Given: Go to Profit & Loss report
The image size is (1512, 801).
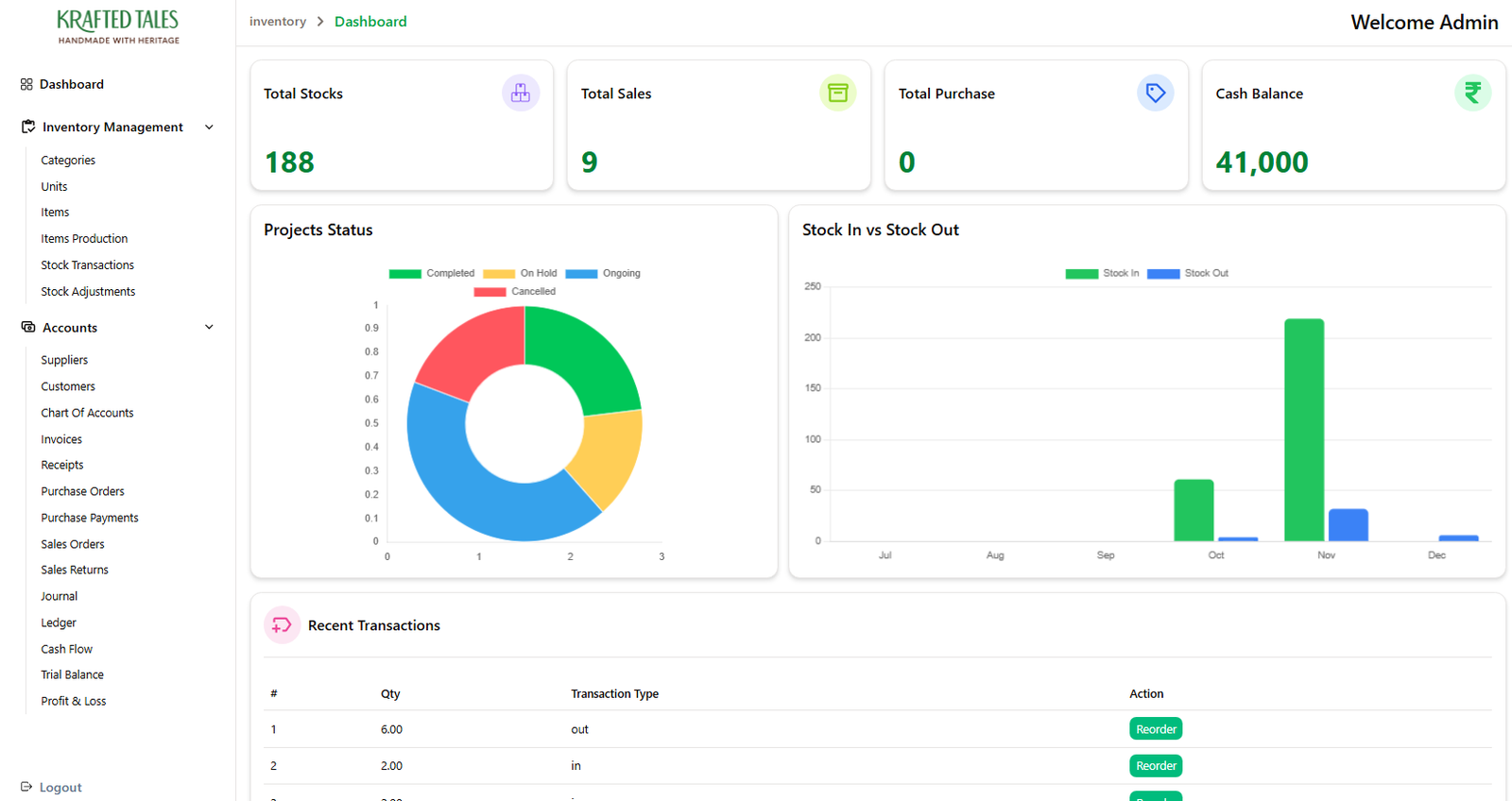Looking at the screenshot, I should pyautogui.click(x=74, y=701).
